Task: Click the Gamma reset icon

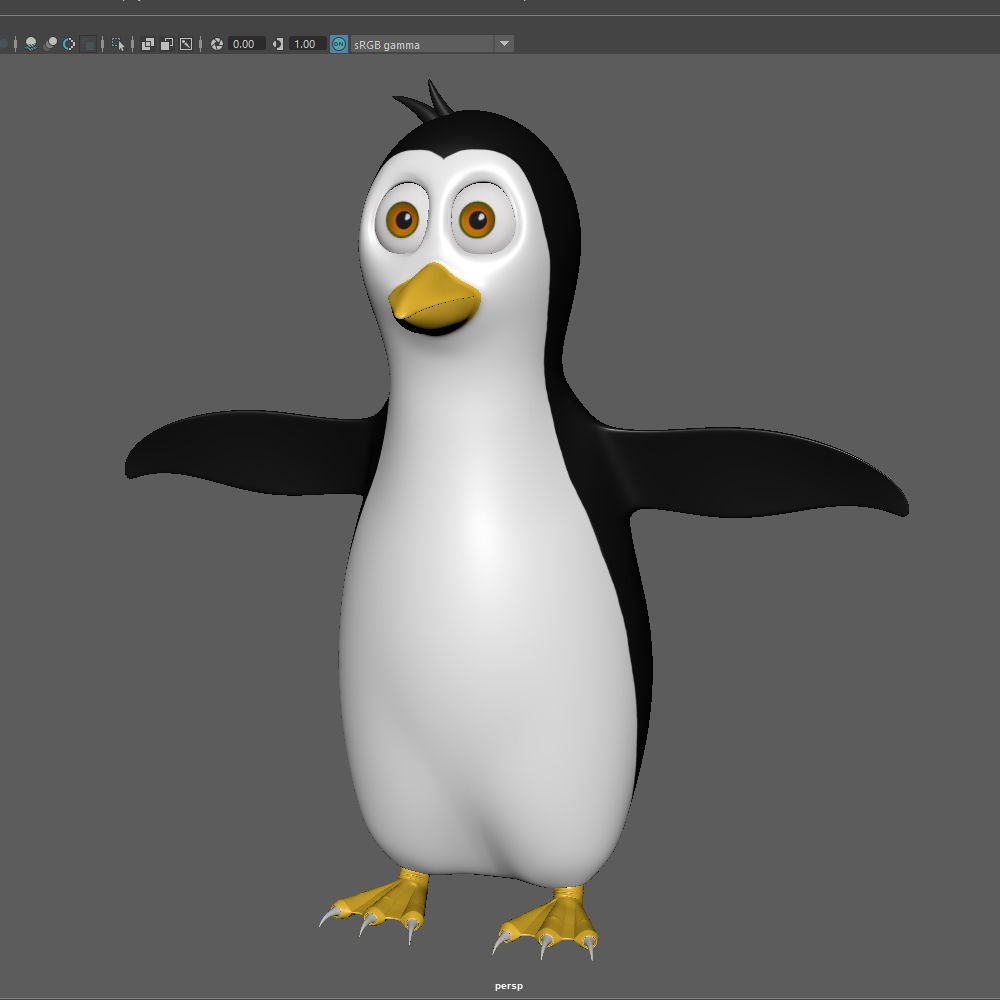Action: click(x=278, y=44)
